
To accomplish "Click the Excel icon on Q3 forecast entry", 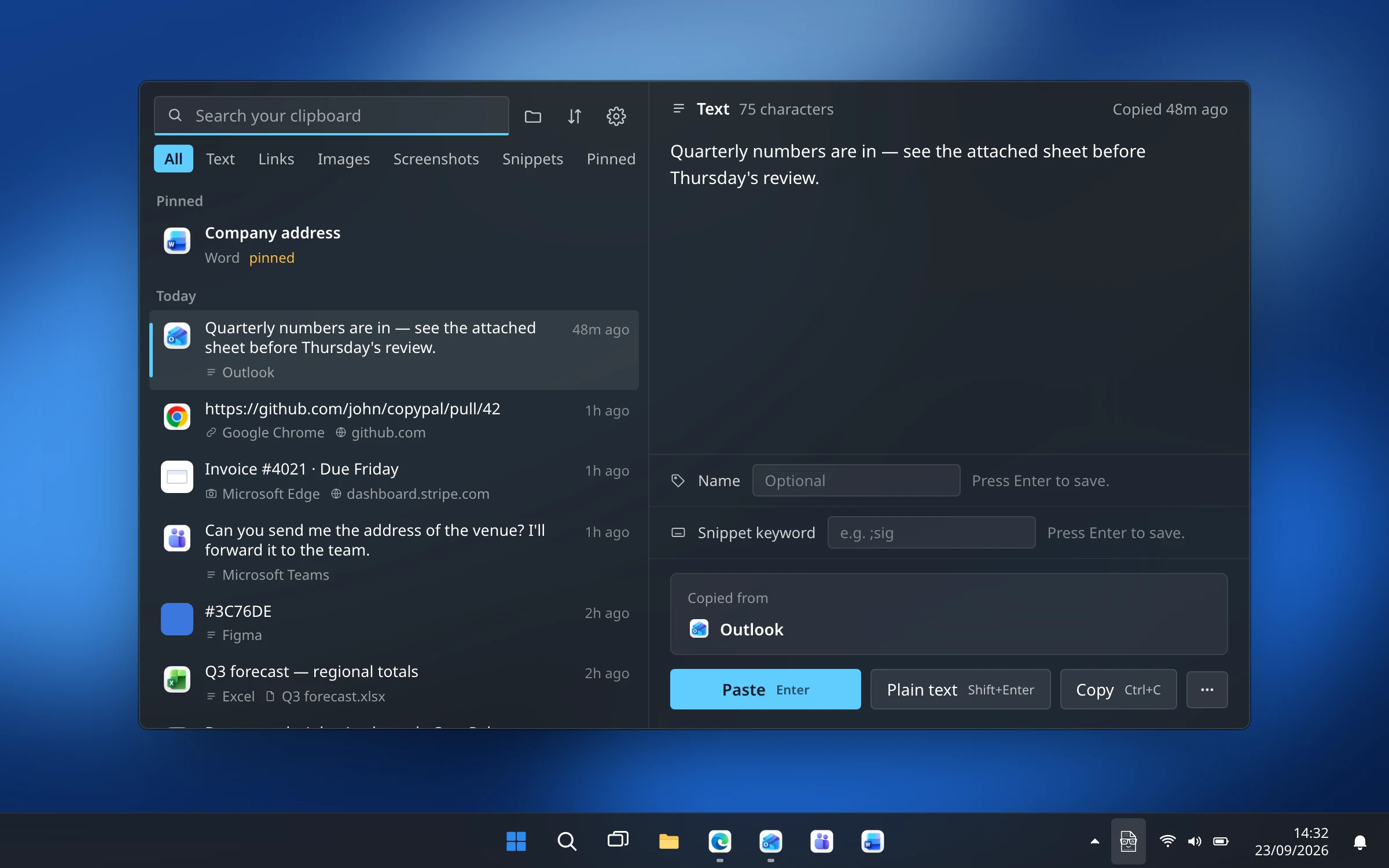I will [177, 679].
